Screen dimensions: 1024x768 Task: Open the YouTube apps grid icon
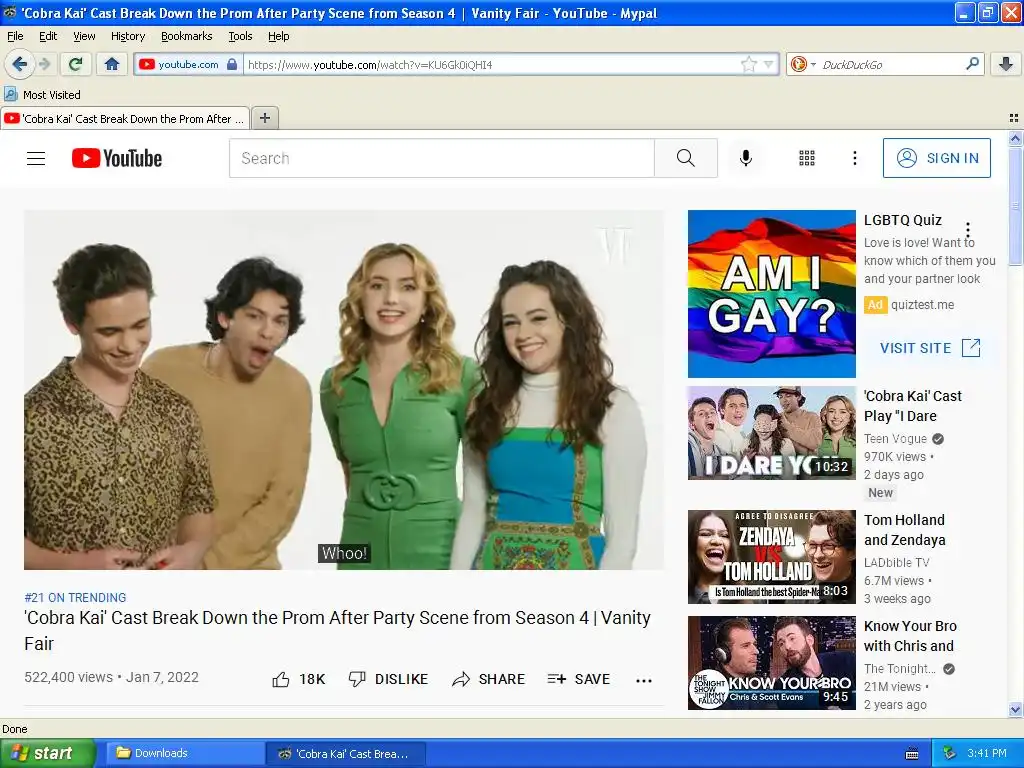click(807, 158)
